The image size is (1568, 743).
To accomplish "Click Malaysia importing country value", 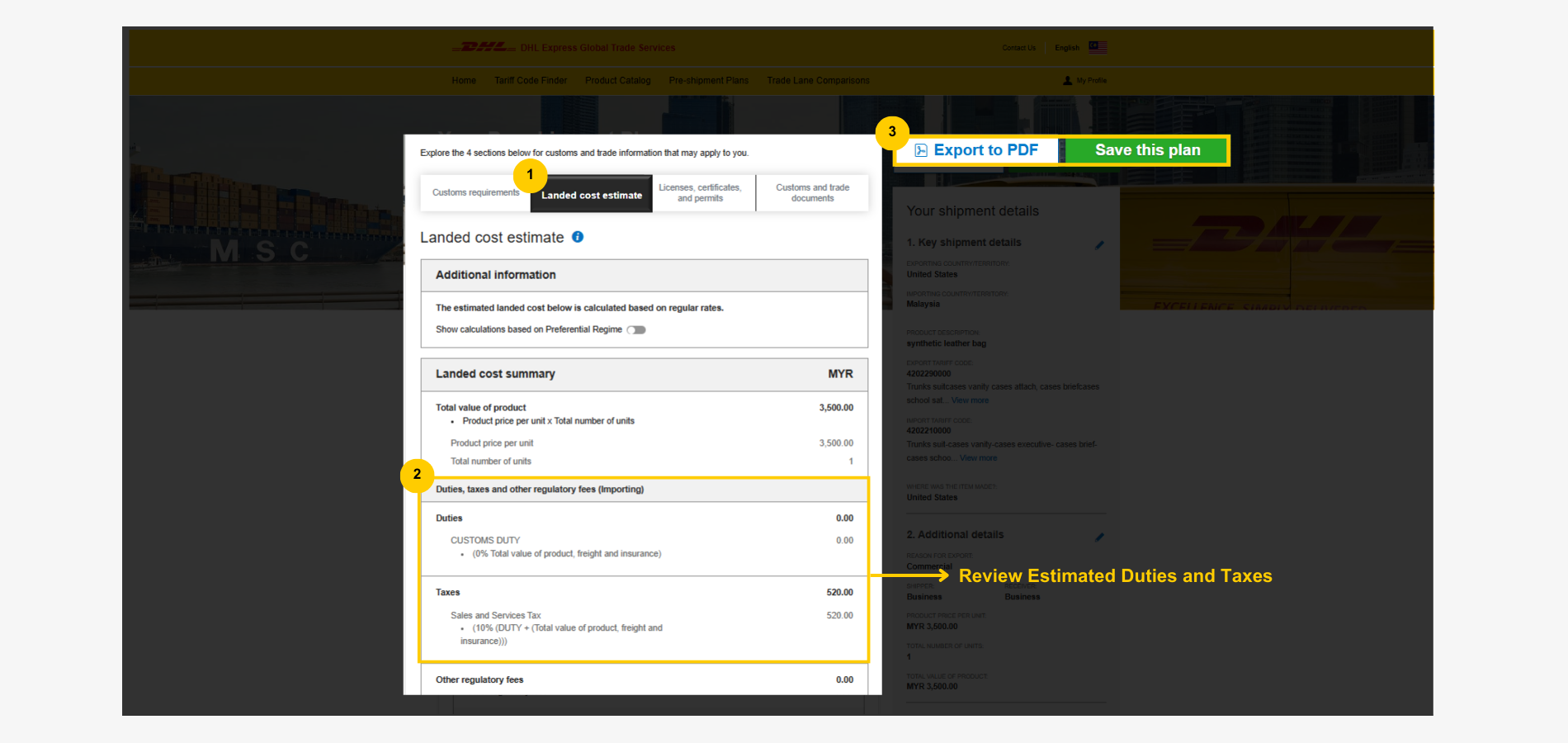I will coord(923,305).
